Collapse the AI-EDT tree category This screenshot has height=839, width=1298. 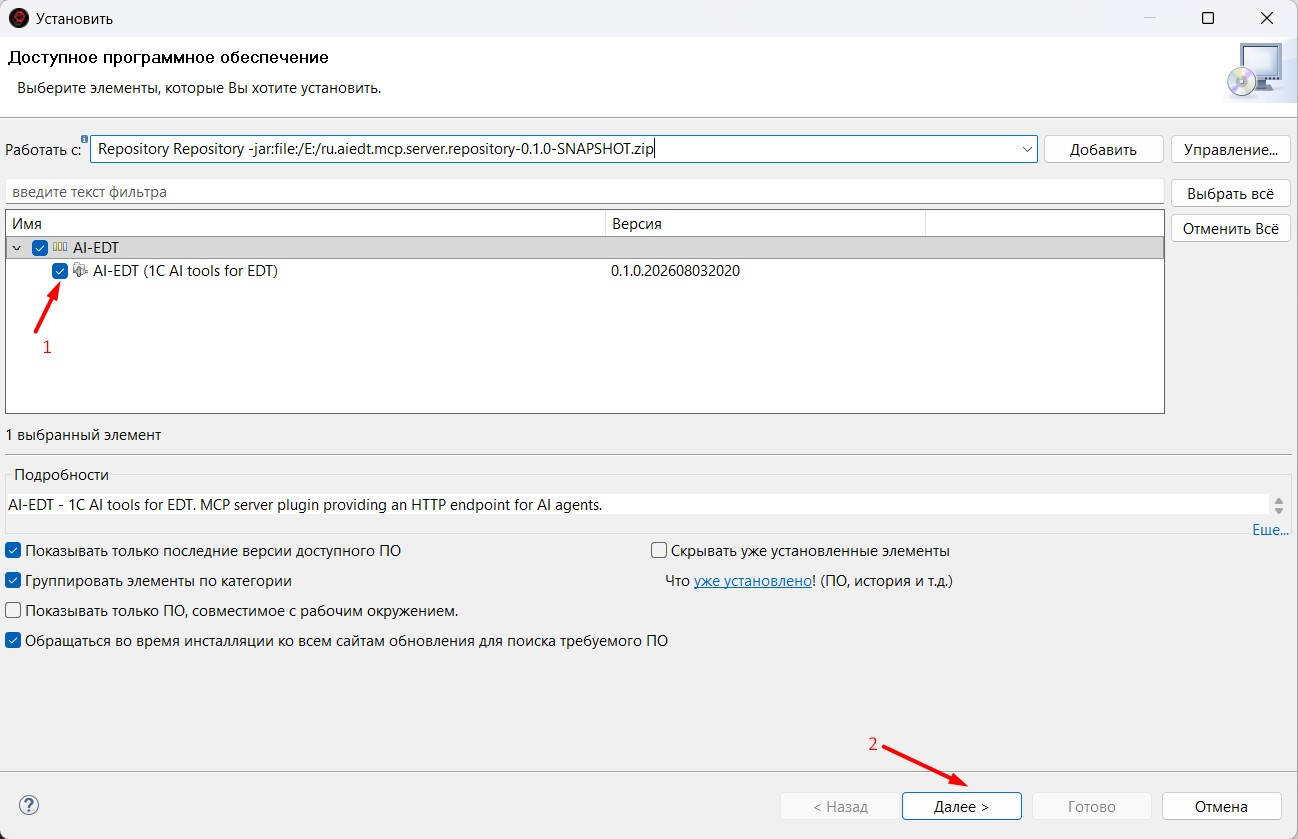(x=17, y=247)
